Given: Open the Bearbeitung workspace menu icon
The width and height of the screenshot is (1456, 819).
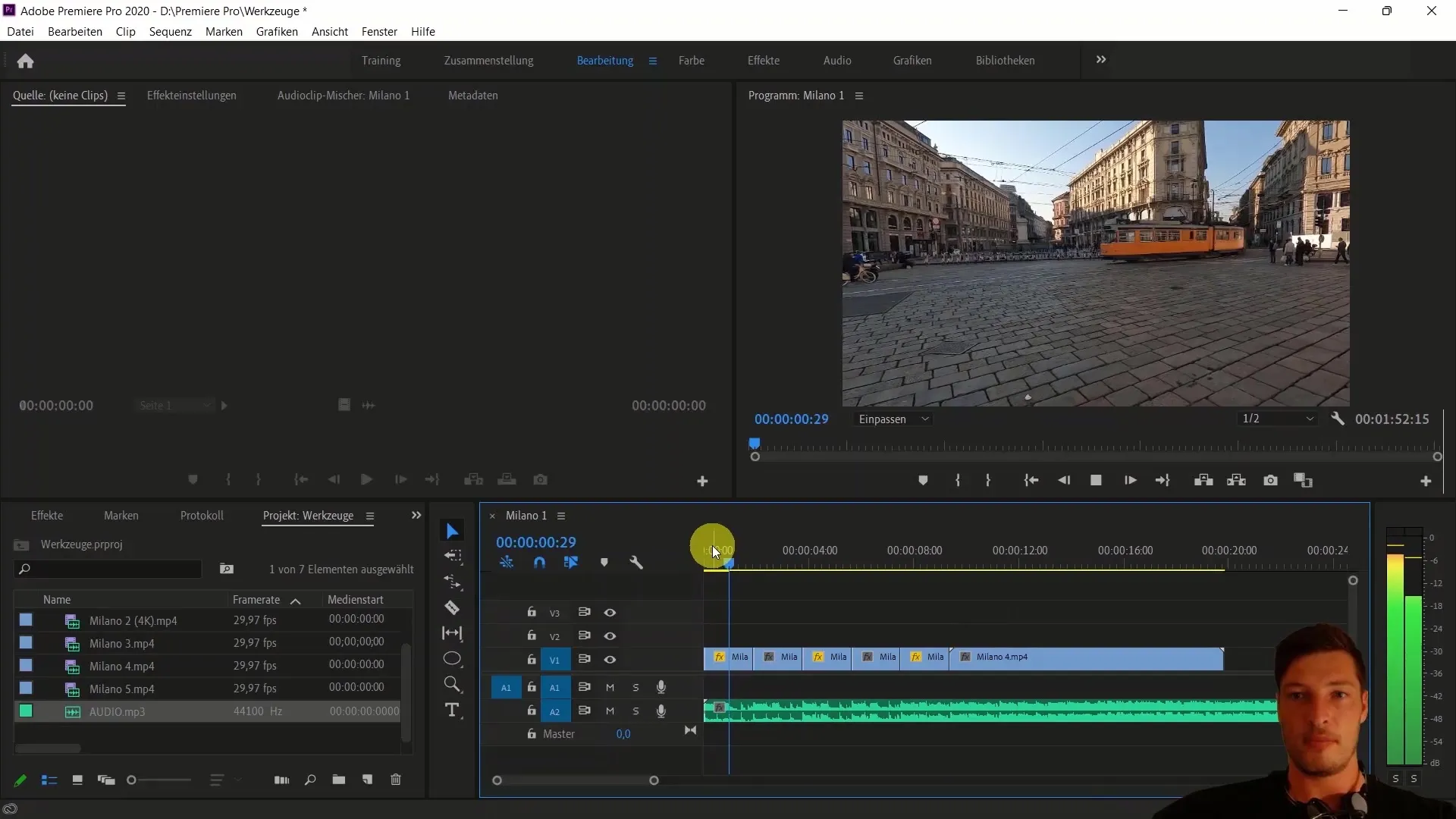Looking at the screenshot, I should click(x=652, y=61).
